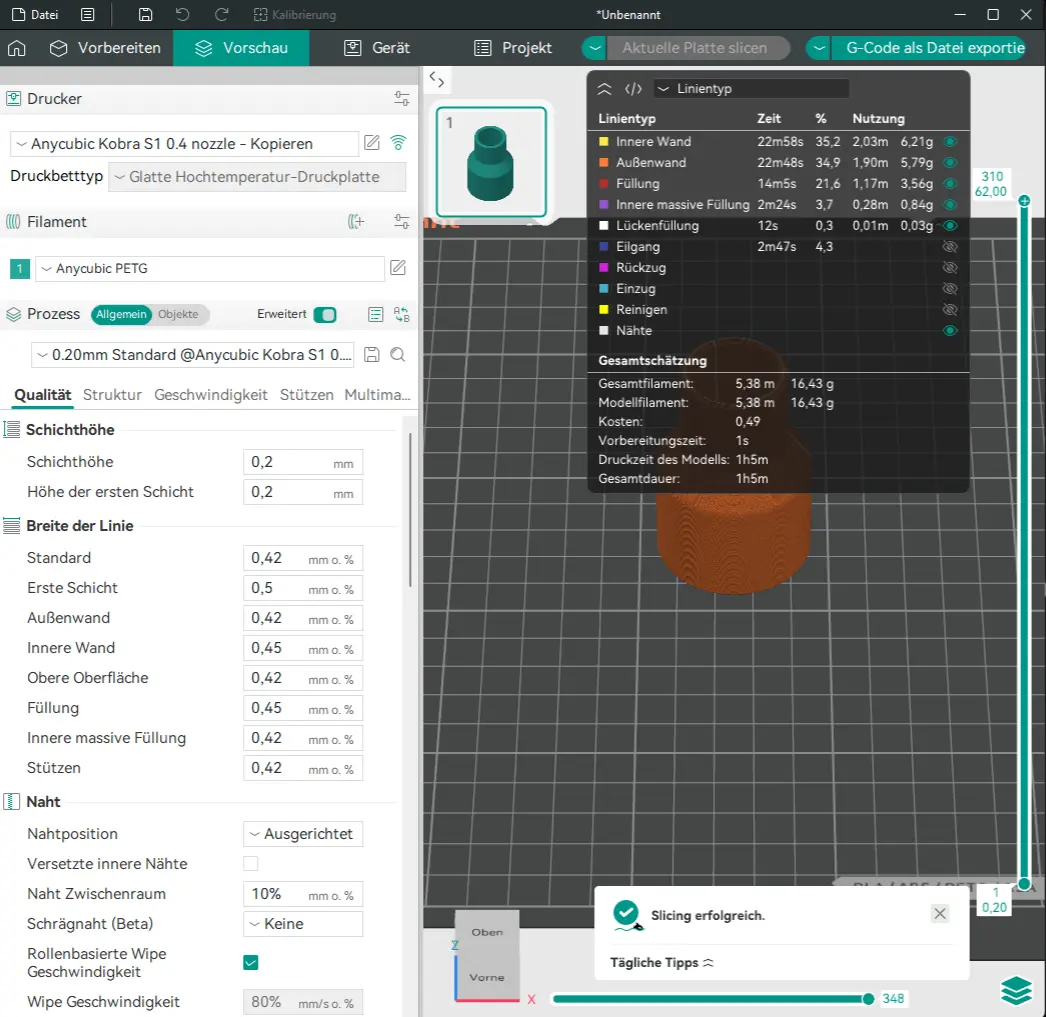Click G-Code als Datei exportieren button

(x=929, y=48)
